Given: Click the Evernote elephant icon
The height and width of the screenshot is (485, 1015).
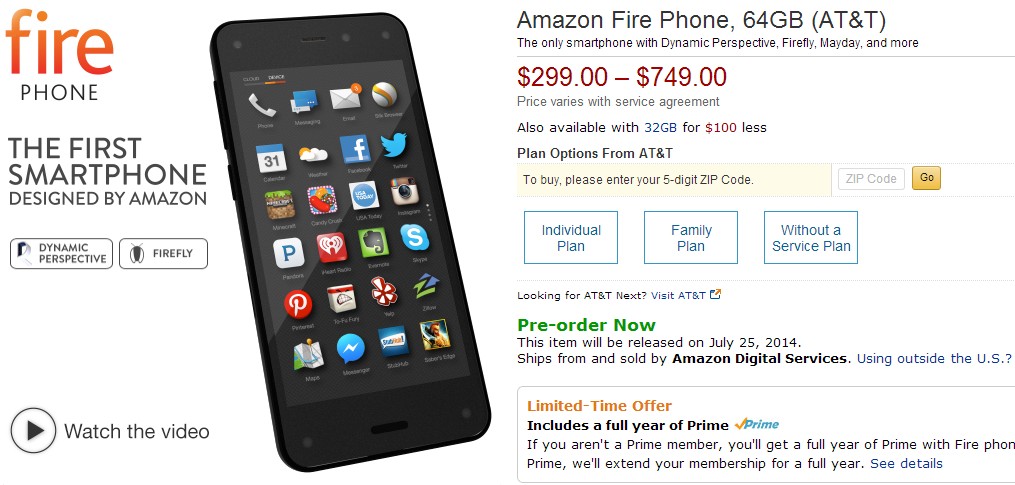Looking at the screenshot, I should pos(374,243).
